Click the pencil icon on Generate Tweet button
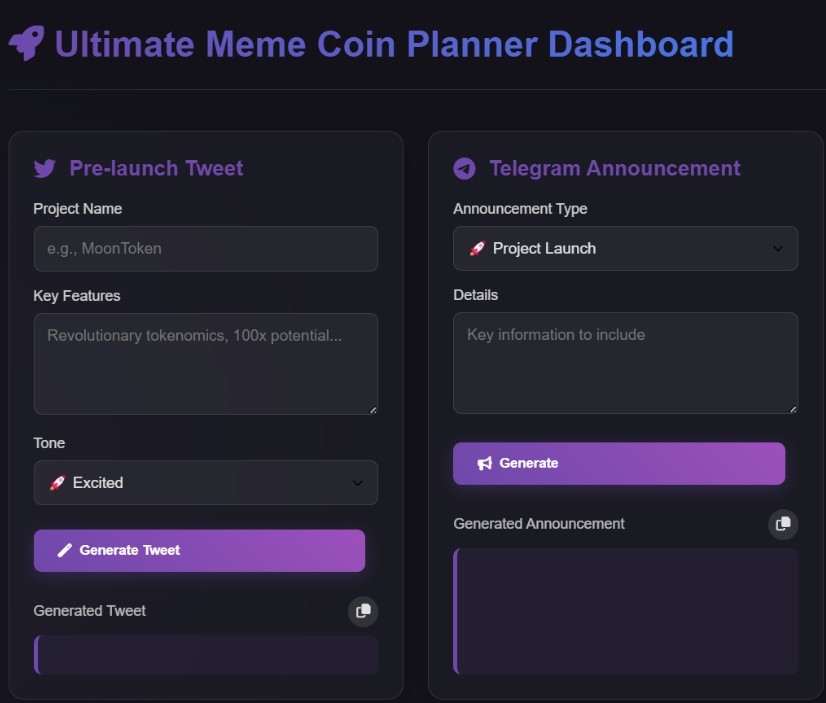This screenshot has height=703, width=826. click(64, 550)
